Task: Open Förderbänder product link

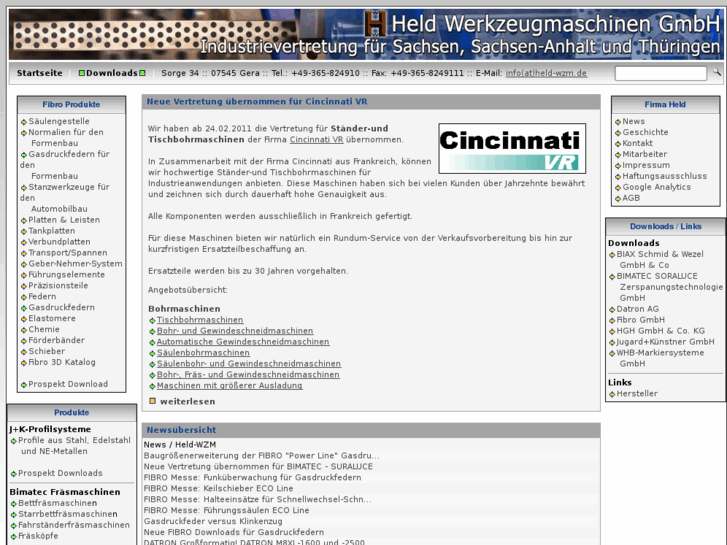Action: [57, 340]
